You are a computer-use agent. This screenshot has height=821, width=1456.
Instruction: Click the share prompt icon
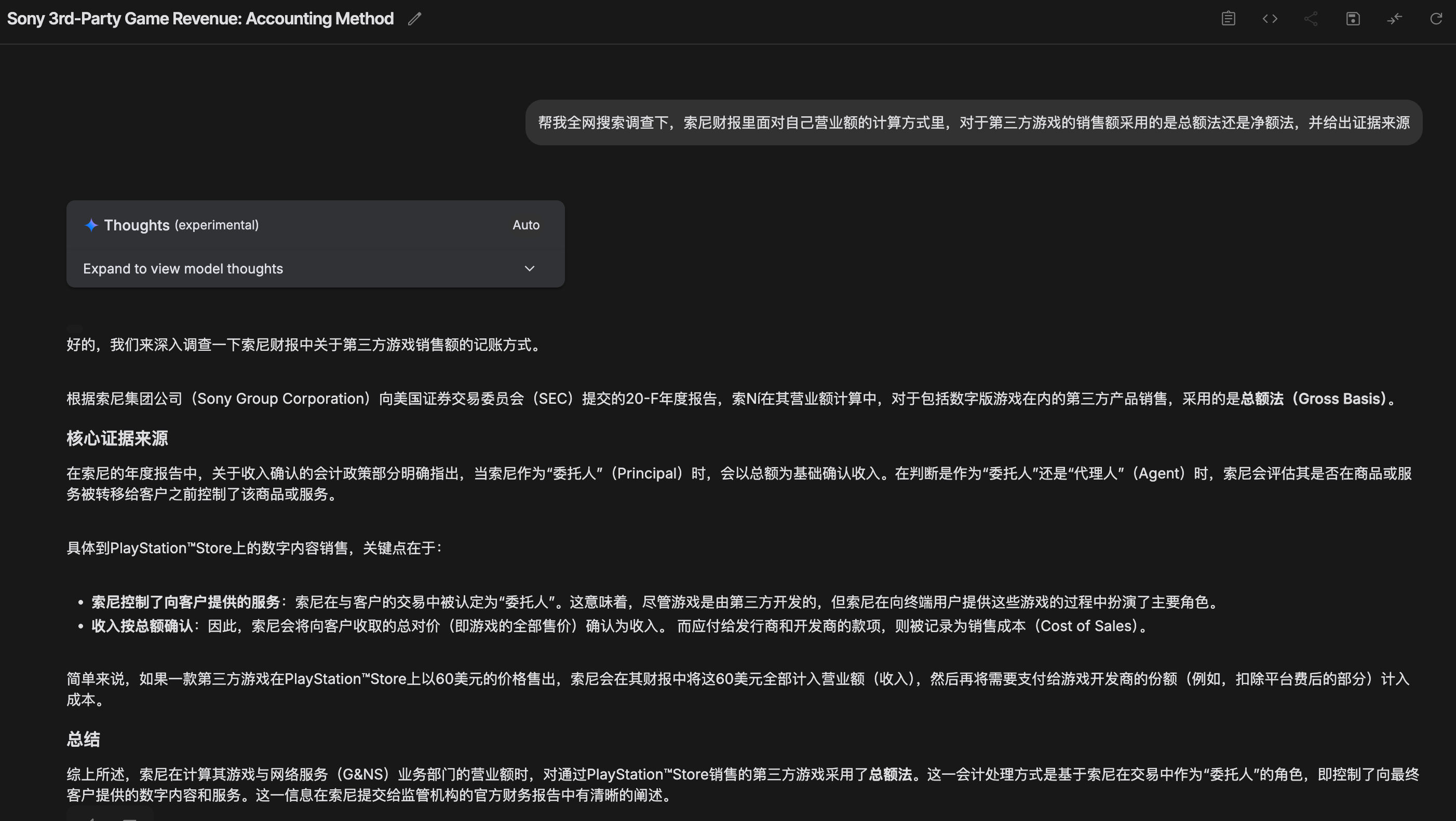point(1311,19)
